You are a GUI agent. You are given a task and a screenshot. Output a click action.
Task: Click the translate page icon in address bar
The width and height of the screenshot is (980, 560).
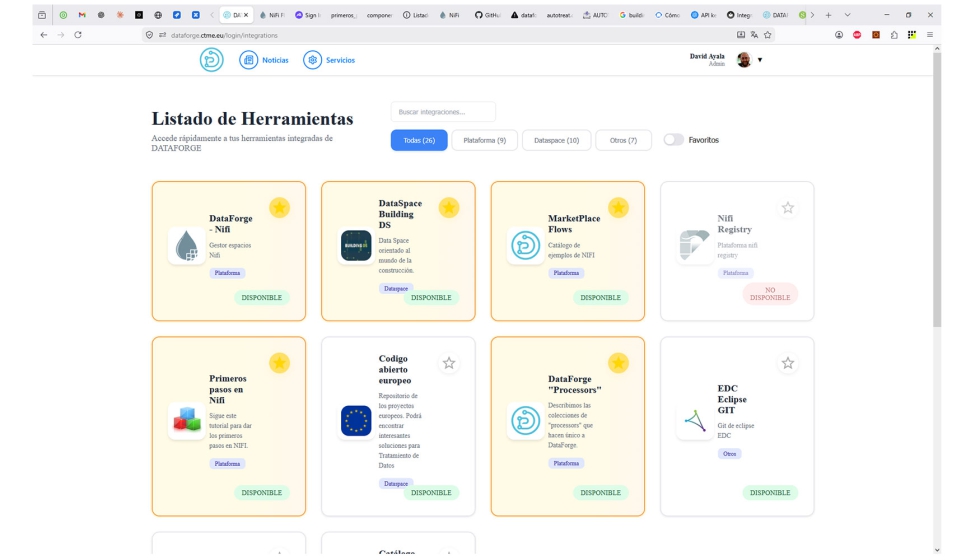click(x=754, y=35)
